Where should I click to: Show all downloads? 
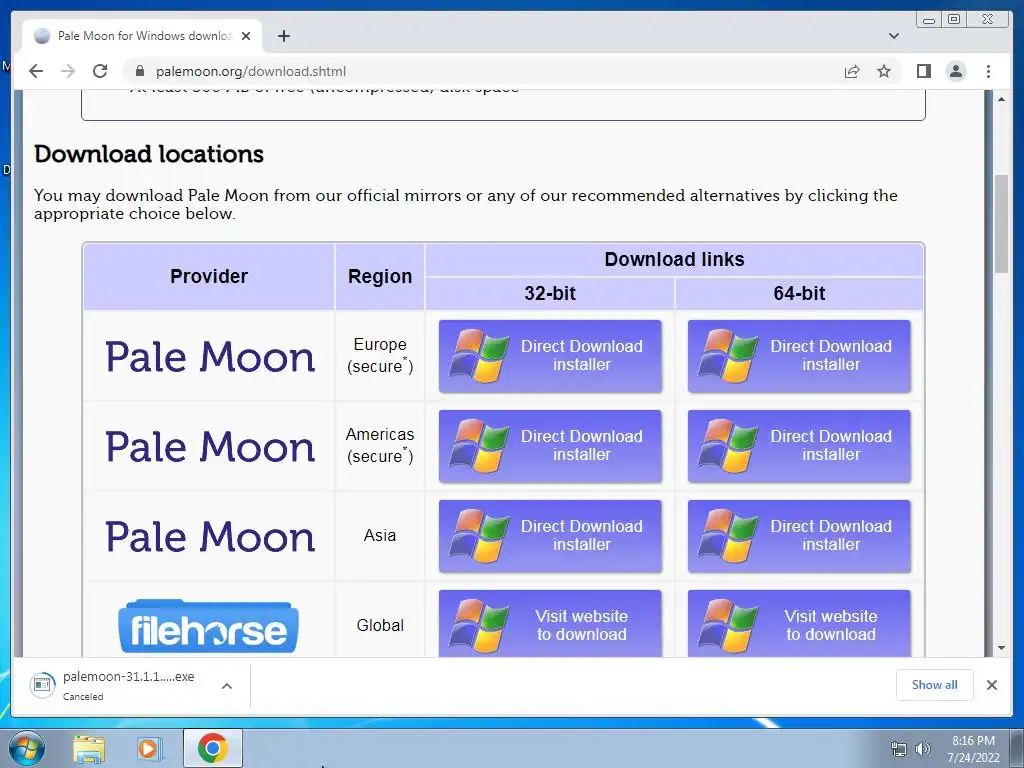pos(935,684)
